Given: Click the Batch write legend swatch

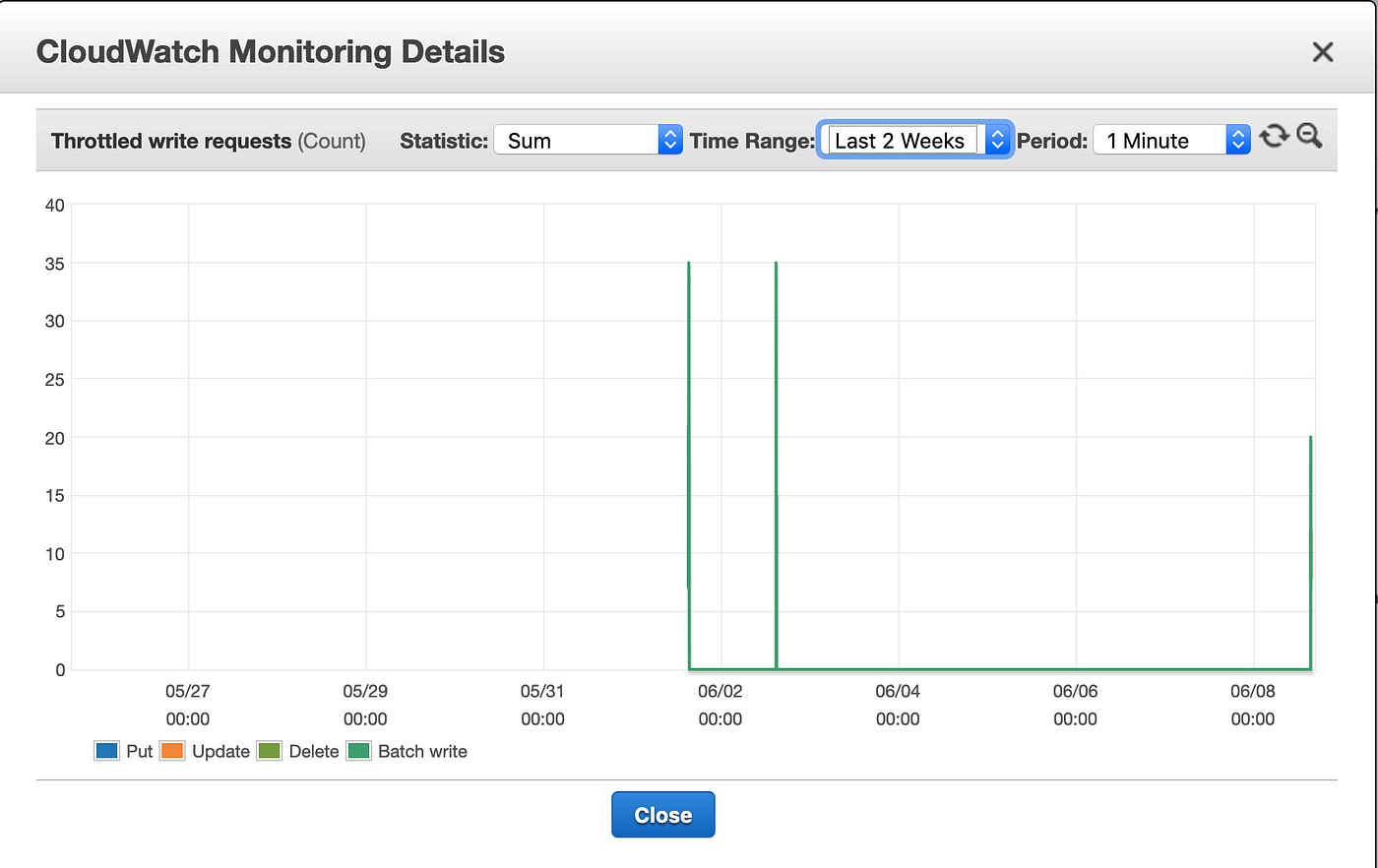Looking at the screenshot, I should (359, 751).
